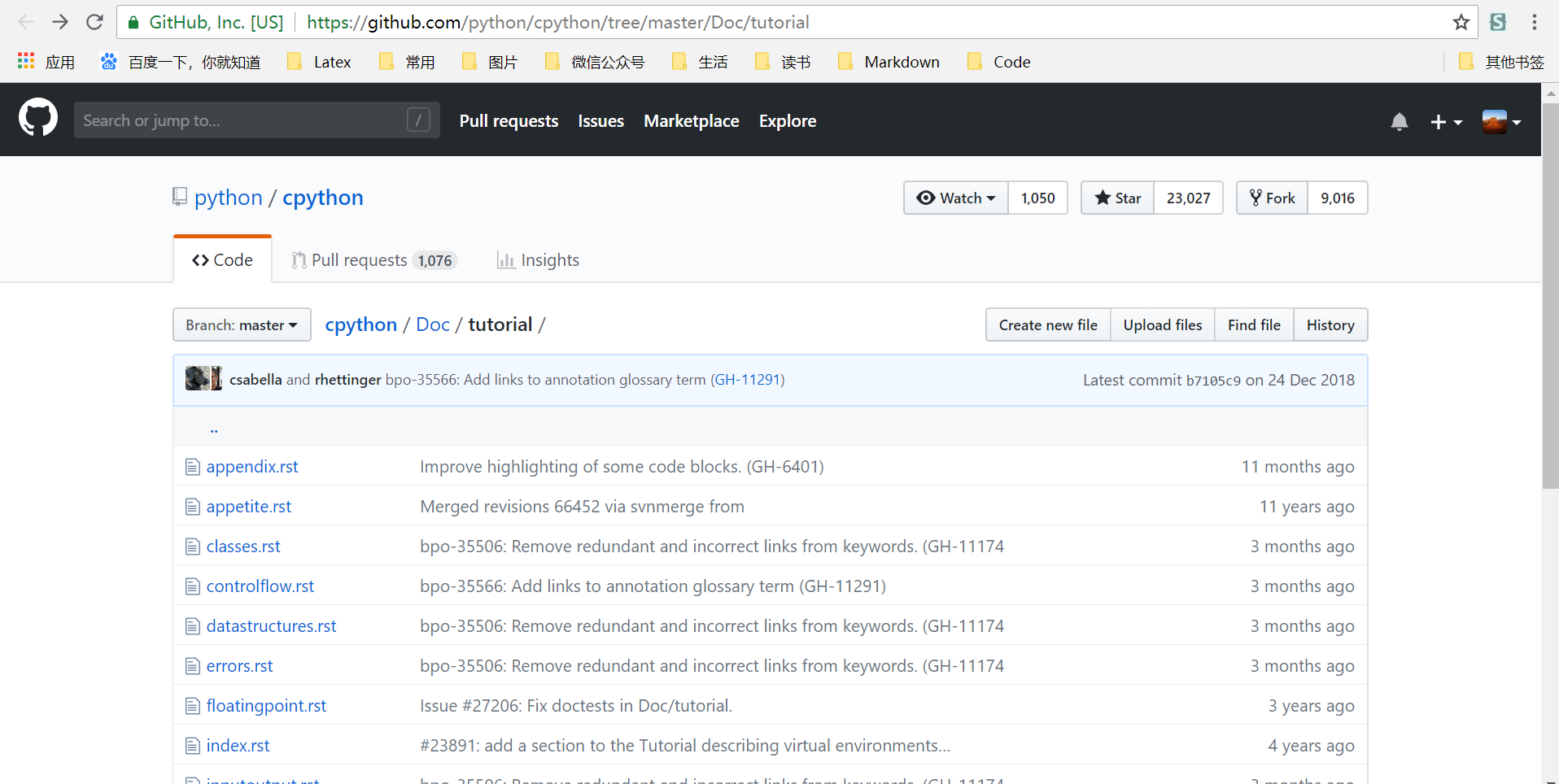Image resolution: width=1559 pixels, height=784 pixels.
Task: Click Find file button
Action: (1254, 324)
